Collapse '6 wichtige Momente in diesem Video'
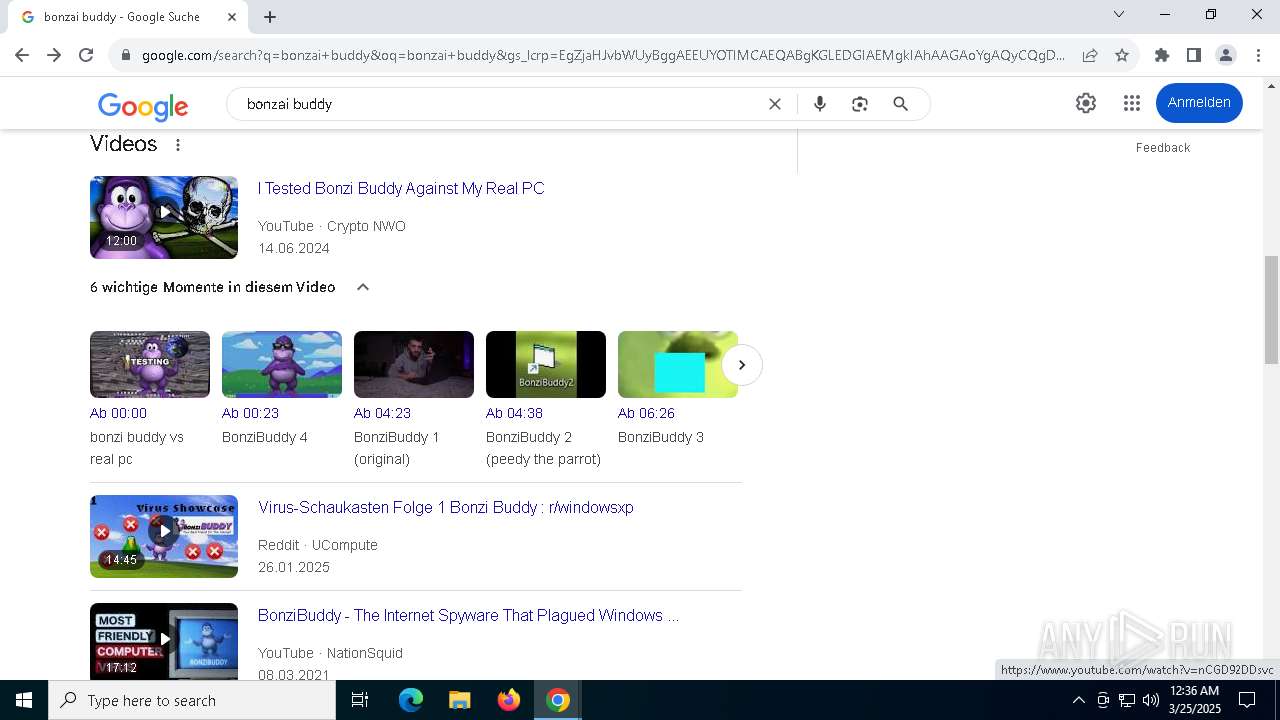The height and width of the screenshot is (720, 1280). (x=363, y=287)
